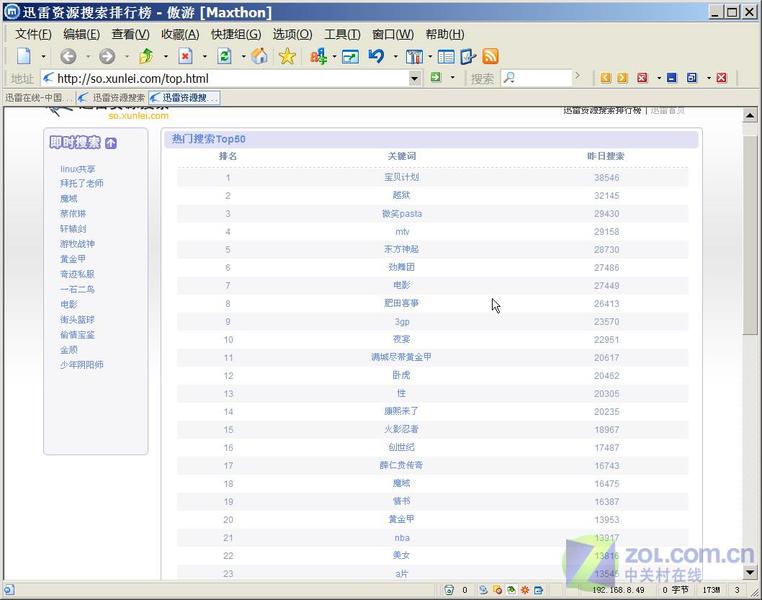Click 少年阴阳师 in the sidebar
762x600 pixels.
(82, 364)
